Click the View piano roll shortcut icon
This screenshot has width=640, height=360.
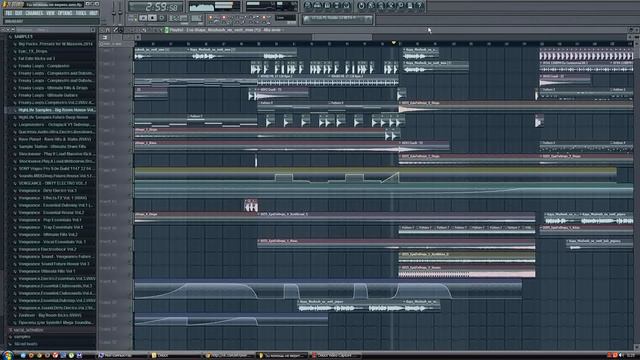pyautogui.click(x=327, y=5)
